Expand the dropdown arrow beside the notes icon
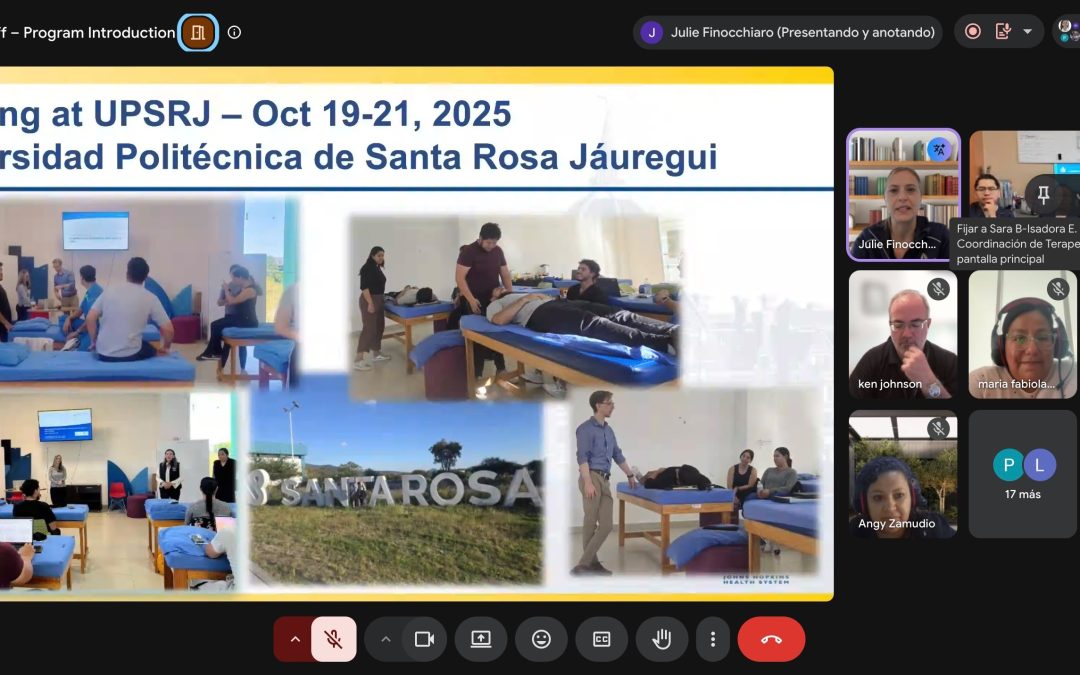 (1028, 32)
